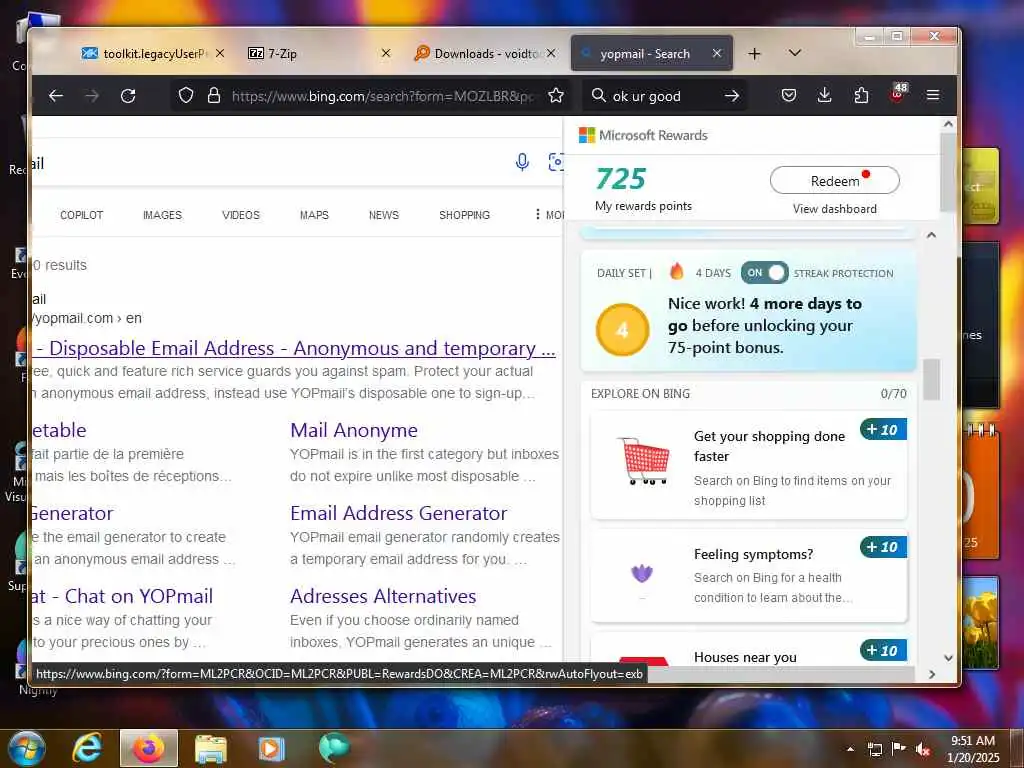The height and width of the screenshot is (768, 1024).
Task: Open taskbar clock showing 9:51 AM
Action: [x=973, y=749]
